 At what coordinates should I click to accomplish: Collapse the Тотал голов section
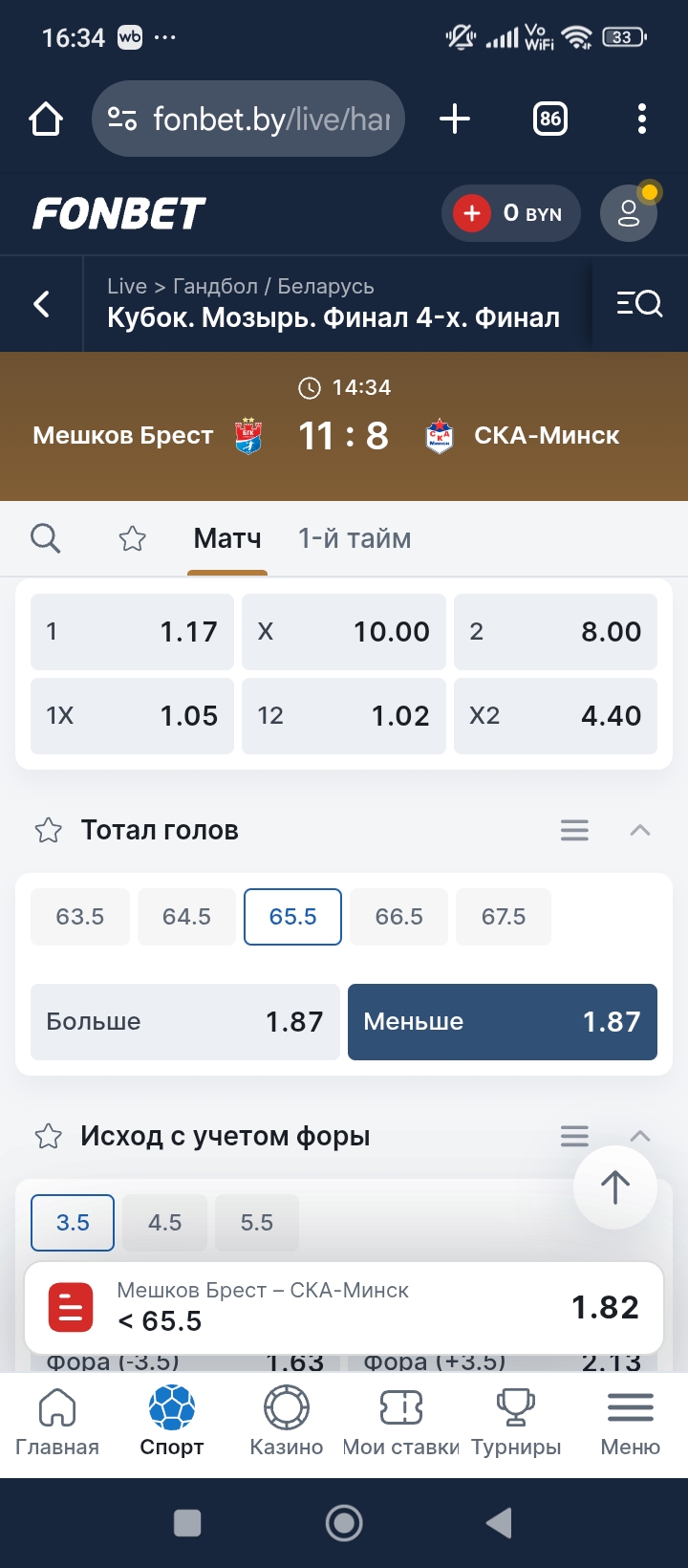640,830
